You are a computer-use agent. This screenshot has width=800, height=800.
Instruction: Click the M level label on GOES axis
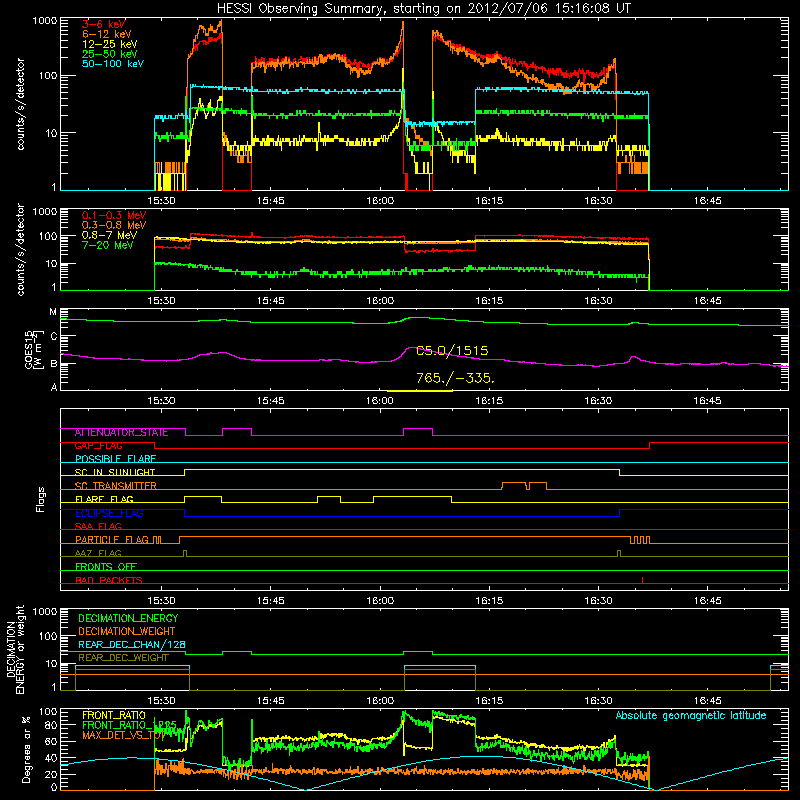(x=53, y=311)
